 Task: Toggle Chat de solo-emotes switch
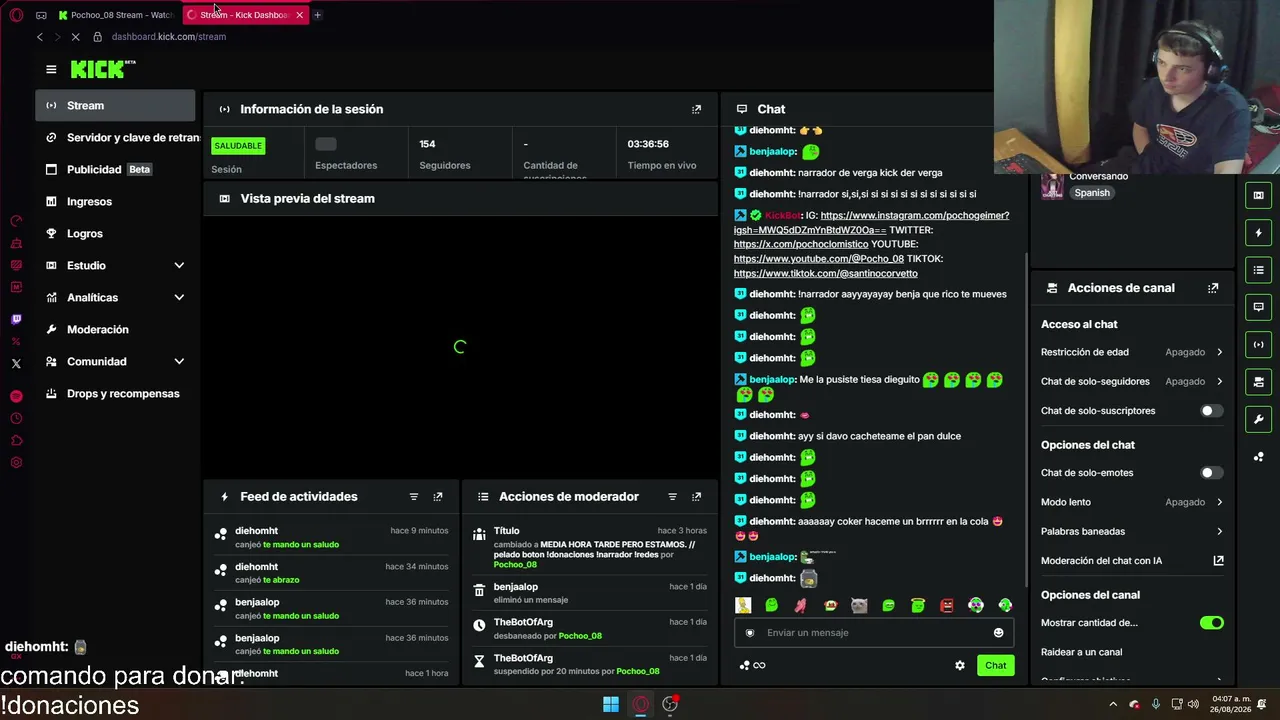tap(1211, 473)
